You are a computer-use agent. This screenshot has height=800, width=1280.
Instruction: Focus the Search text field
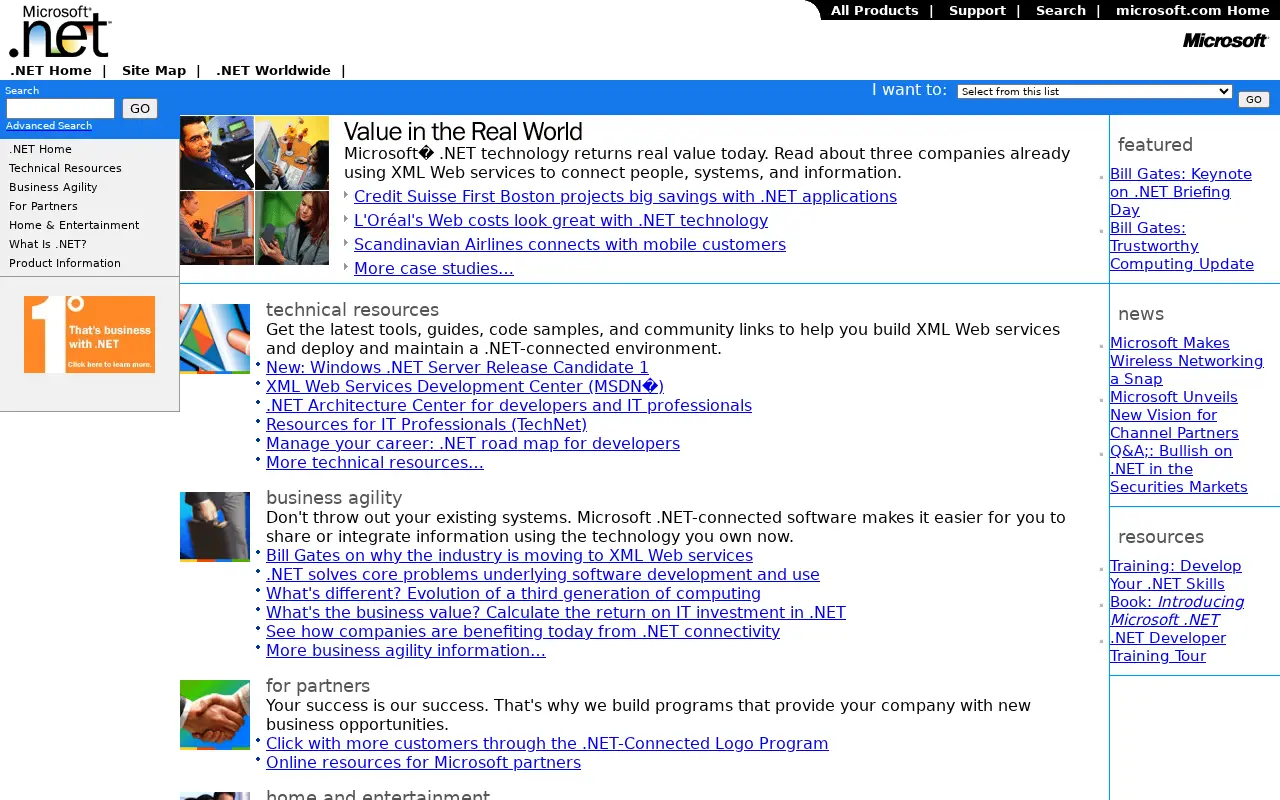coord(61,108)
